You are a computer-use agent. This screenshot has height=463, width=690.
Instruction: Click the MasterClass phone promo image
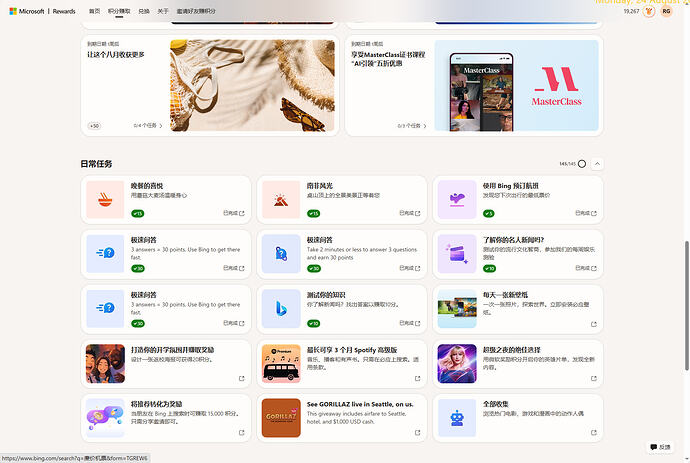516,85
